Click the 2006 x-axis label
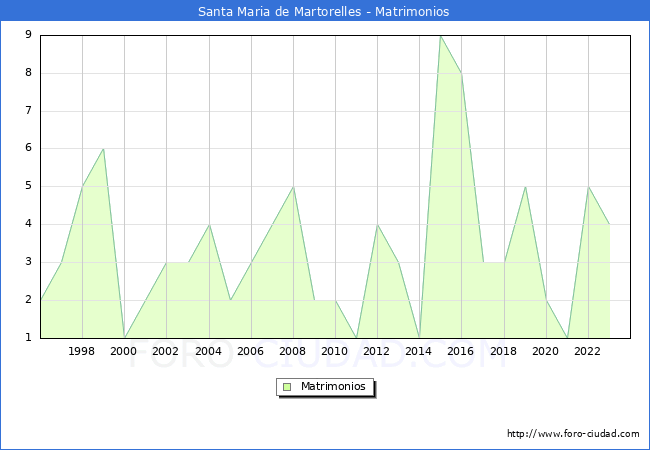This screenshot has height=450, width=650. click(x=250, y=351)
